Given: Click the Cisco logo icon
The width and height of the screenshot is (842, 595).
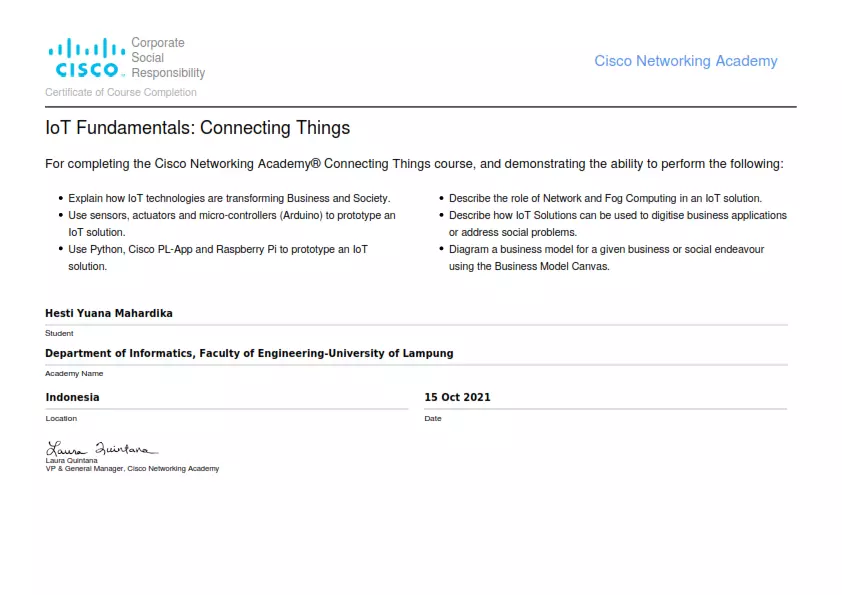Looking at the screenshot, I should (x=86, y=57).
